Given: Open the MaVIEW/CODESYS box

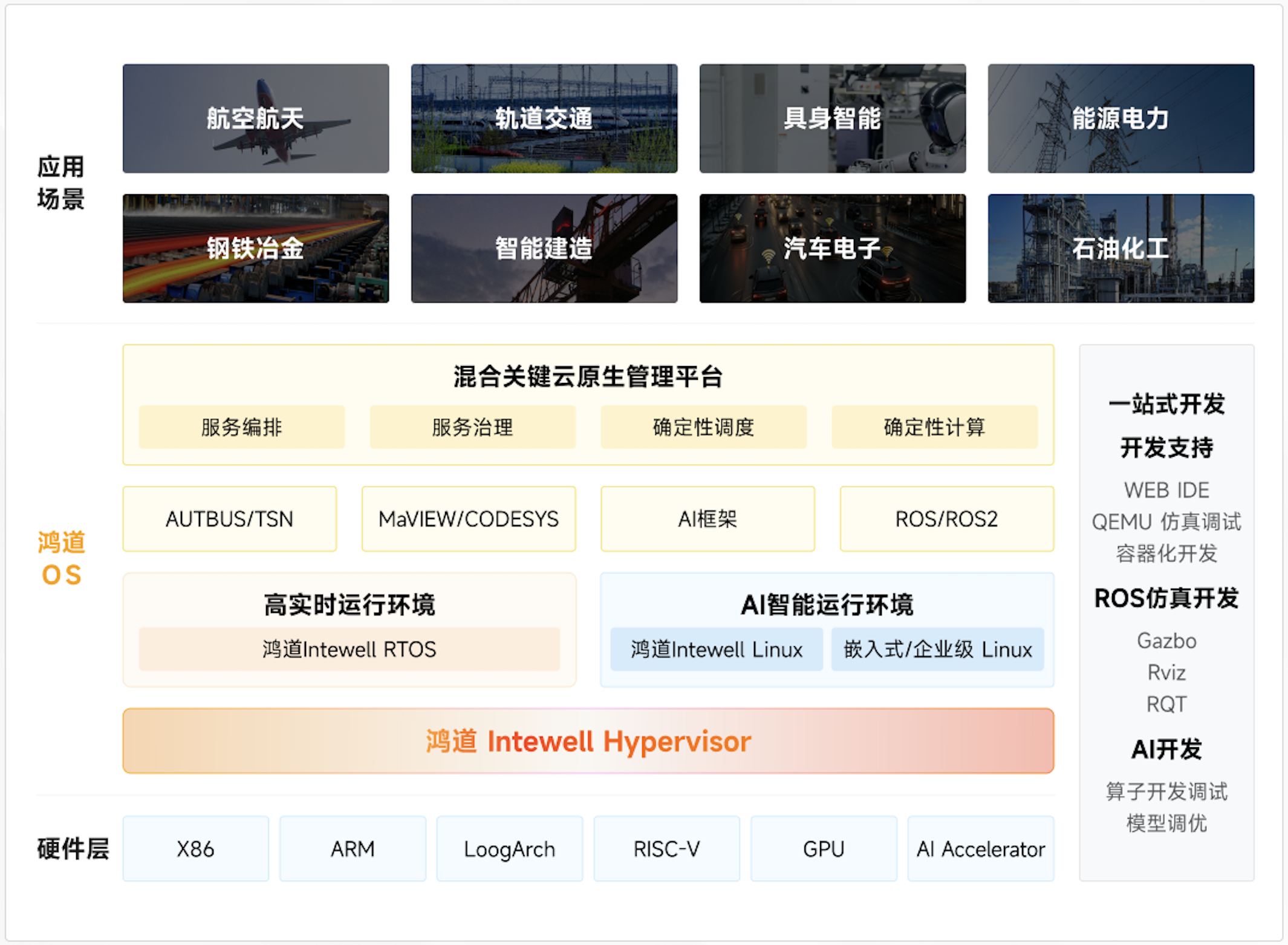Looking at the screenshot, I should [469, 519].
